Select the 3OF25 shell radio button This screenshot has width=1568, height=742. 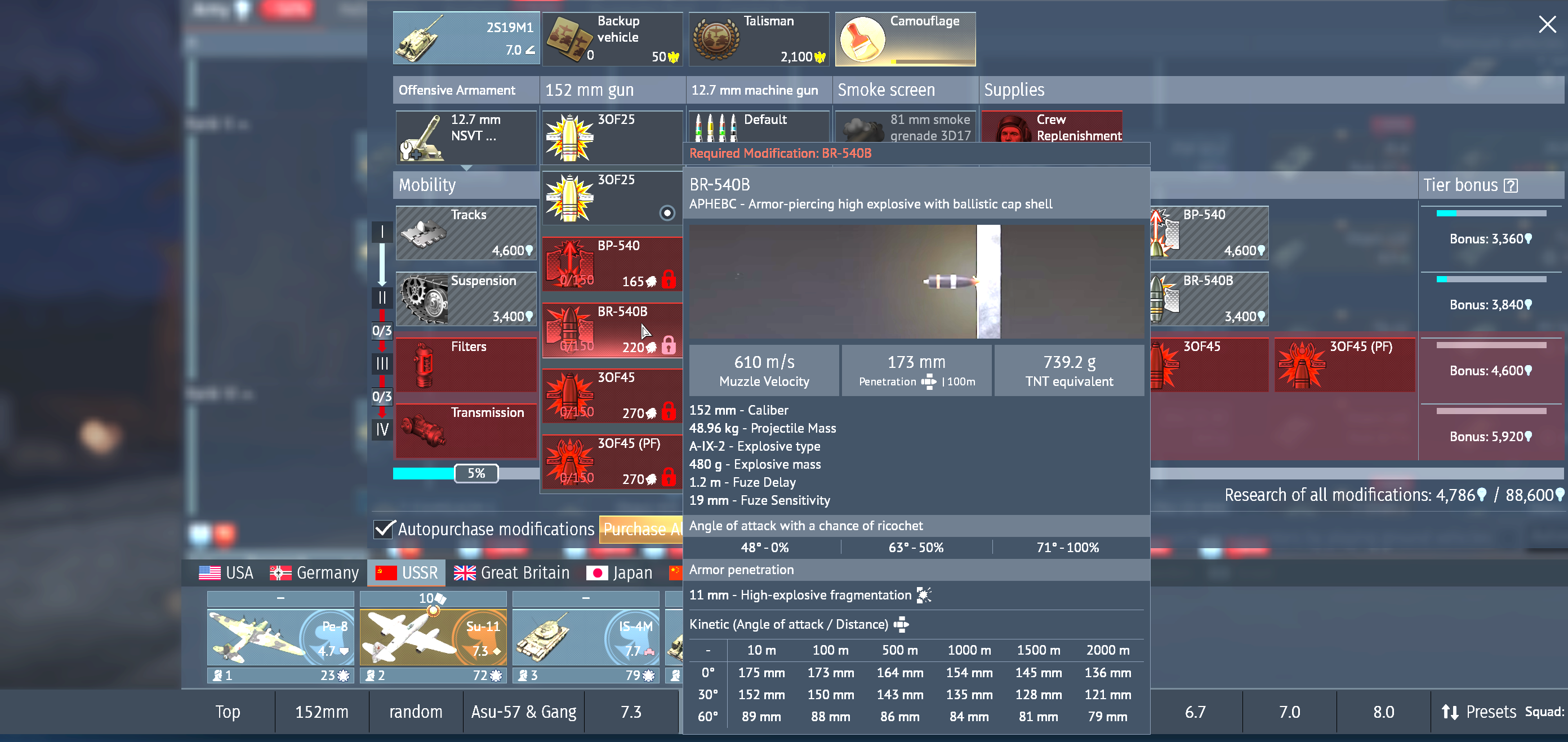pos(667,213)
